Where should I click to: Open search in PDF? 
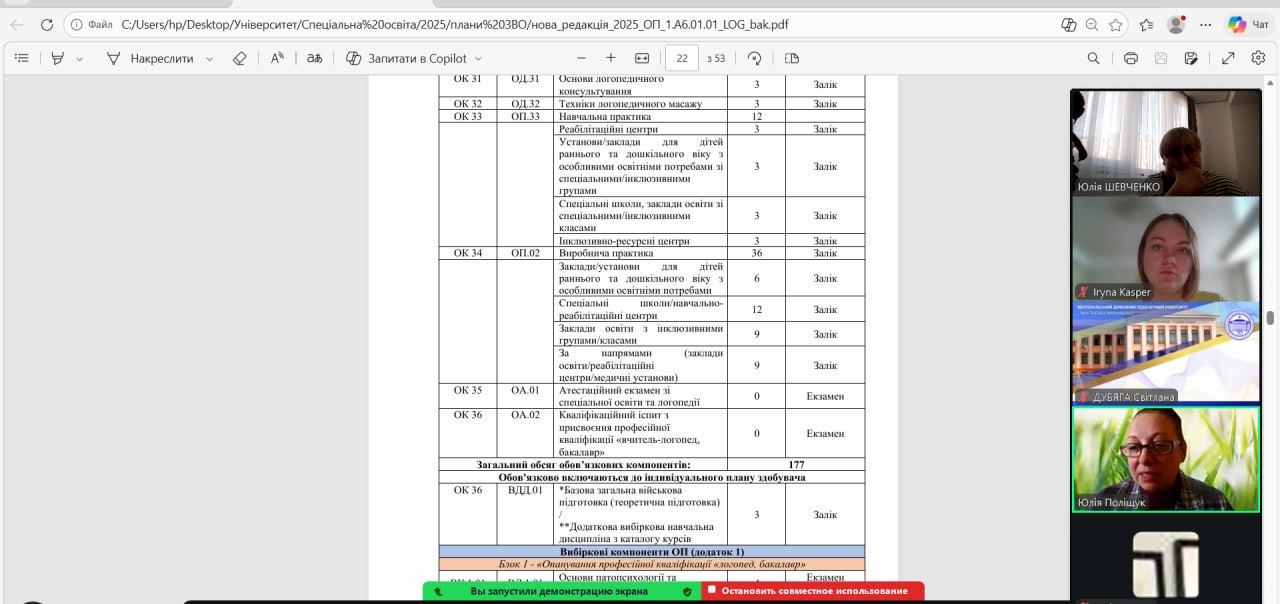(x=1093, y=58)
